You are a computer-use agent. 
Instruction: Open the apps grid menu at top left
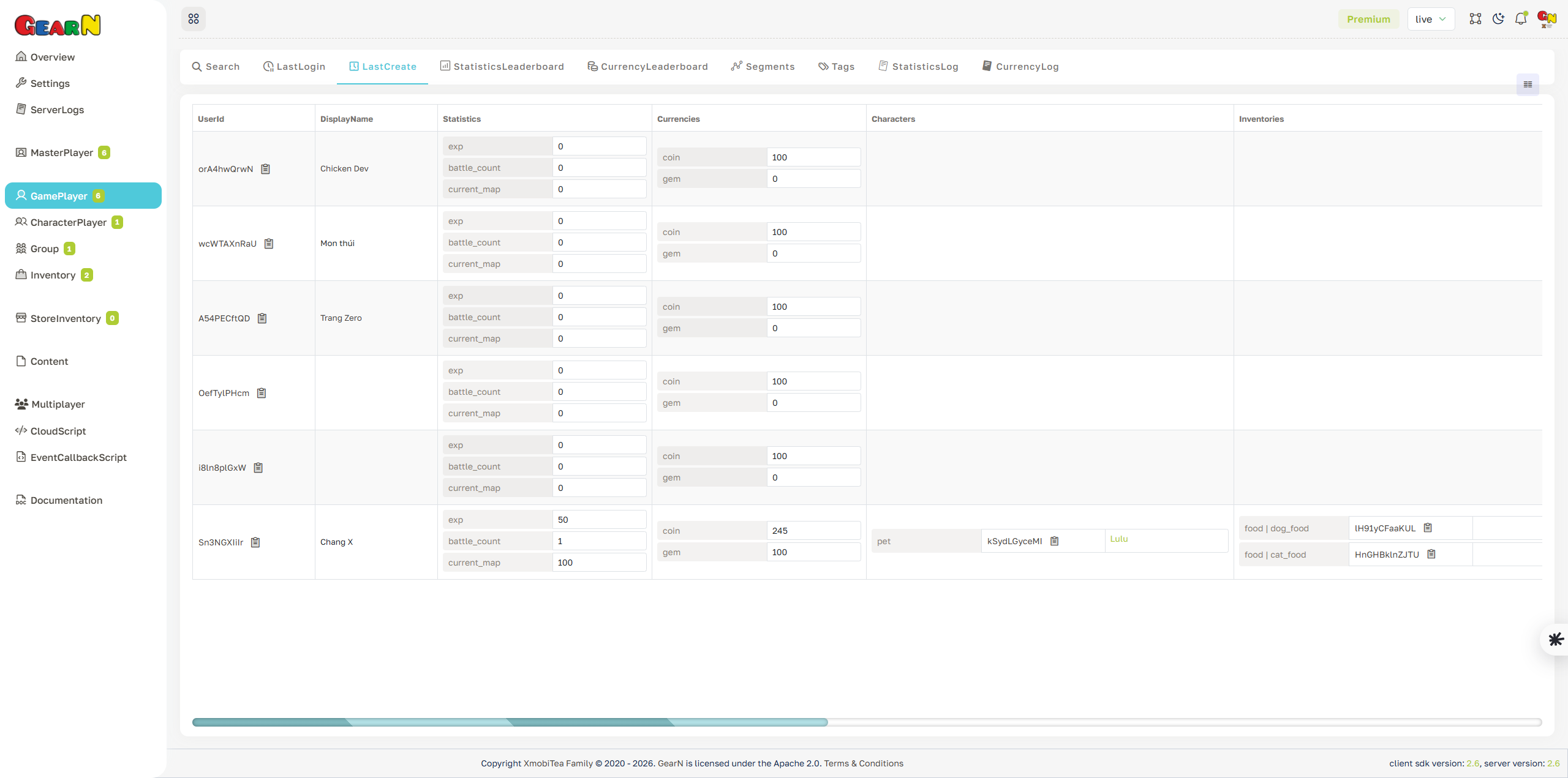[194, 18]
